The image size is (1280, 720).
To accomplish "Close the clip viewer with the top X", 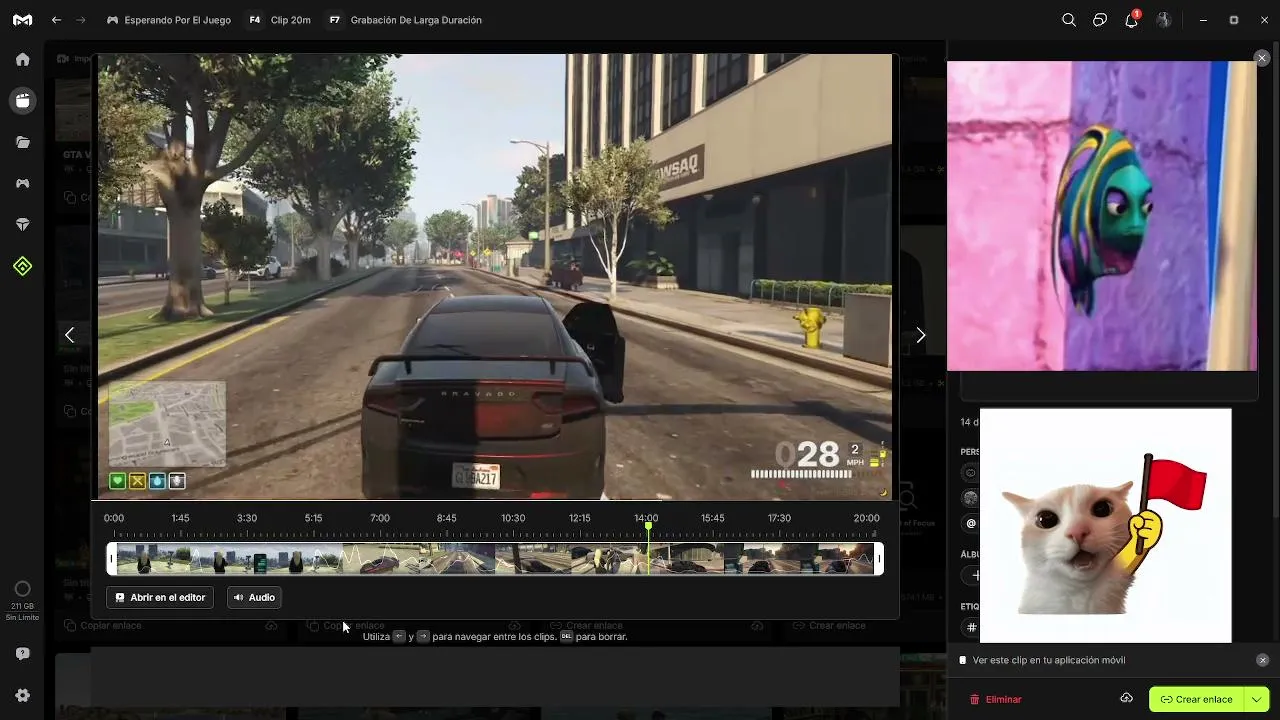I will (x=1262, y=58).
